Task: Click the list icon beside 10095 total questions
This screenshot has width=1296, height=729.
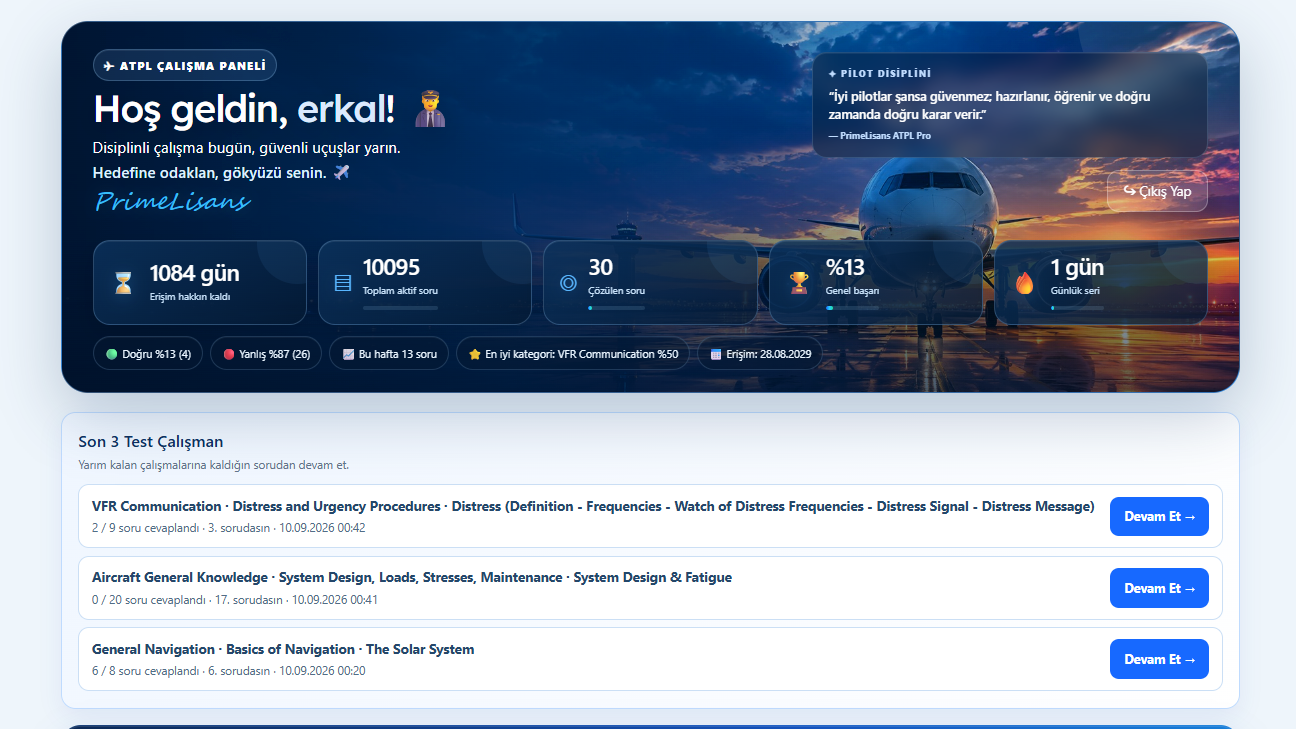Action: 343,283
